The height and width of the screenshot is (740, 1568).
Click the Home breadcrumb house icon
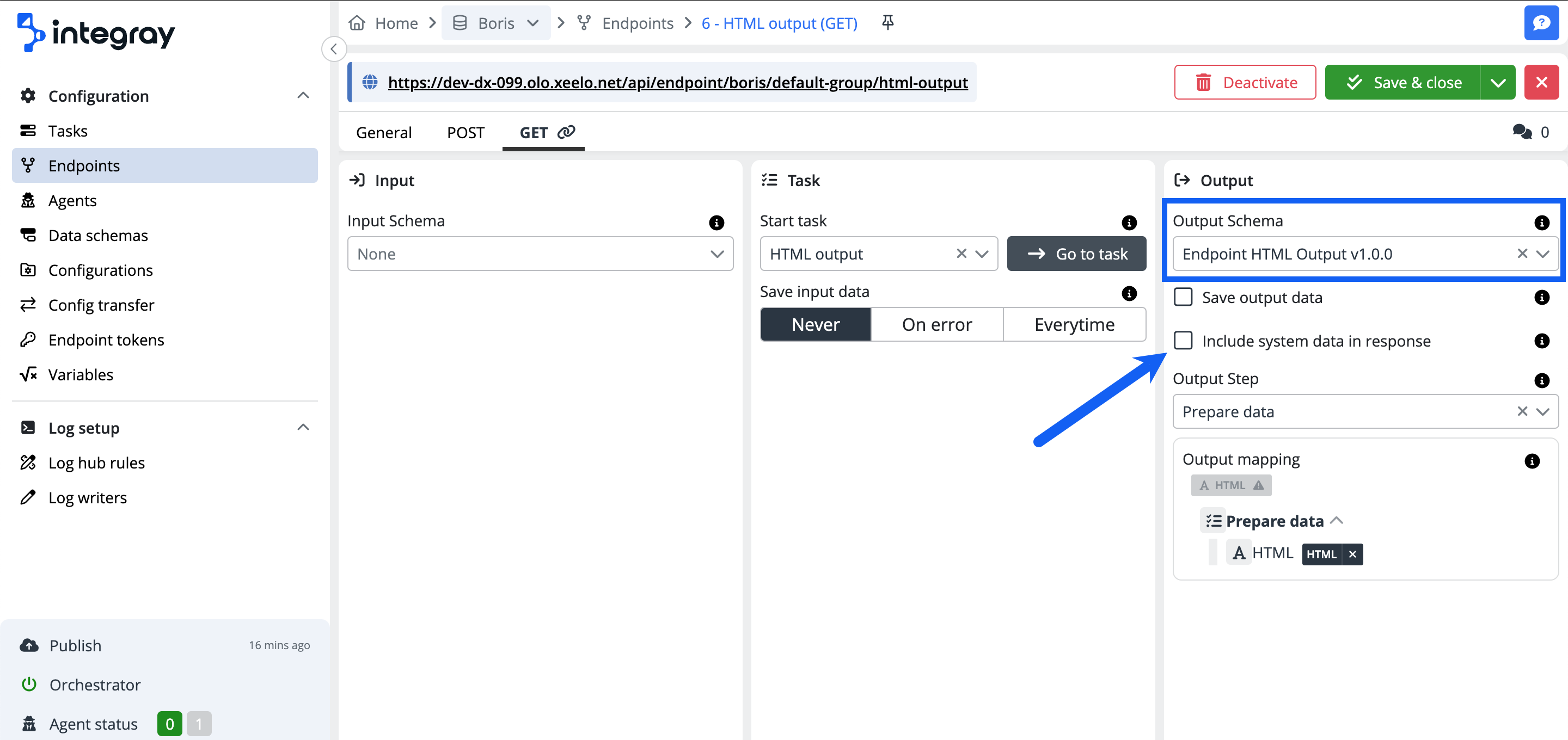click(357, 23)
